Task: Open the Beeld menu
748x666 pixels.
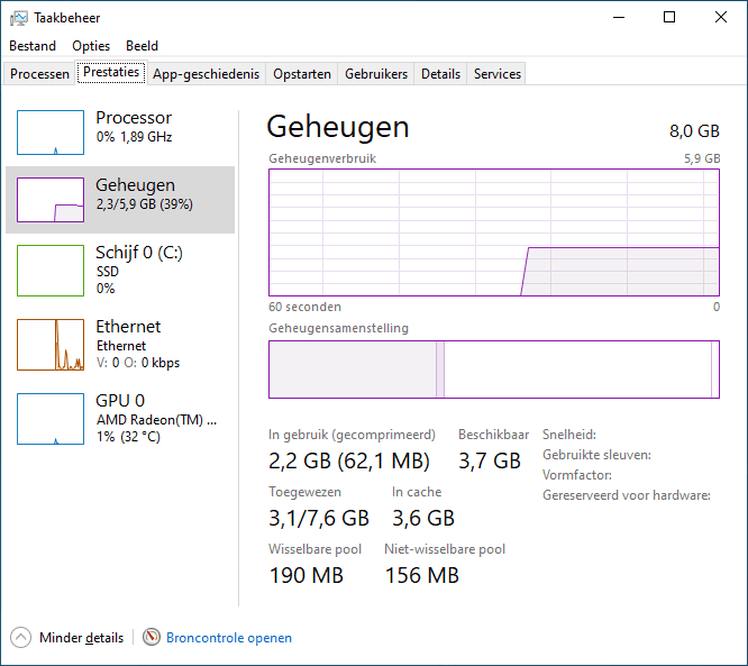Action: [142, 46]
